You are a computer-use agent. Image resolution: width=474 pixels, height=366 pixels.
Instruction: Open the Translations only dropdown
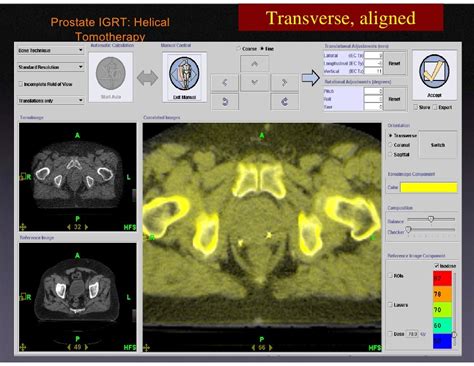(x=50, y=100)
